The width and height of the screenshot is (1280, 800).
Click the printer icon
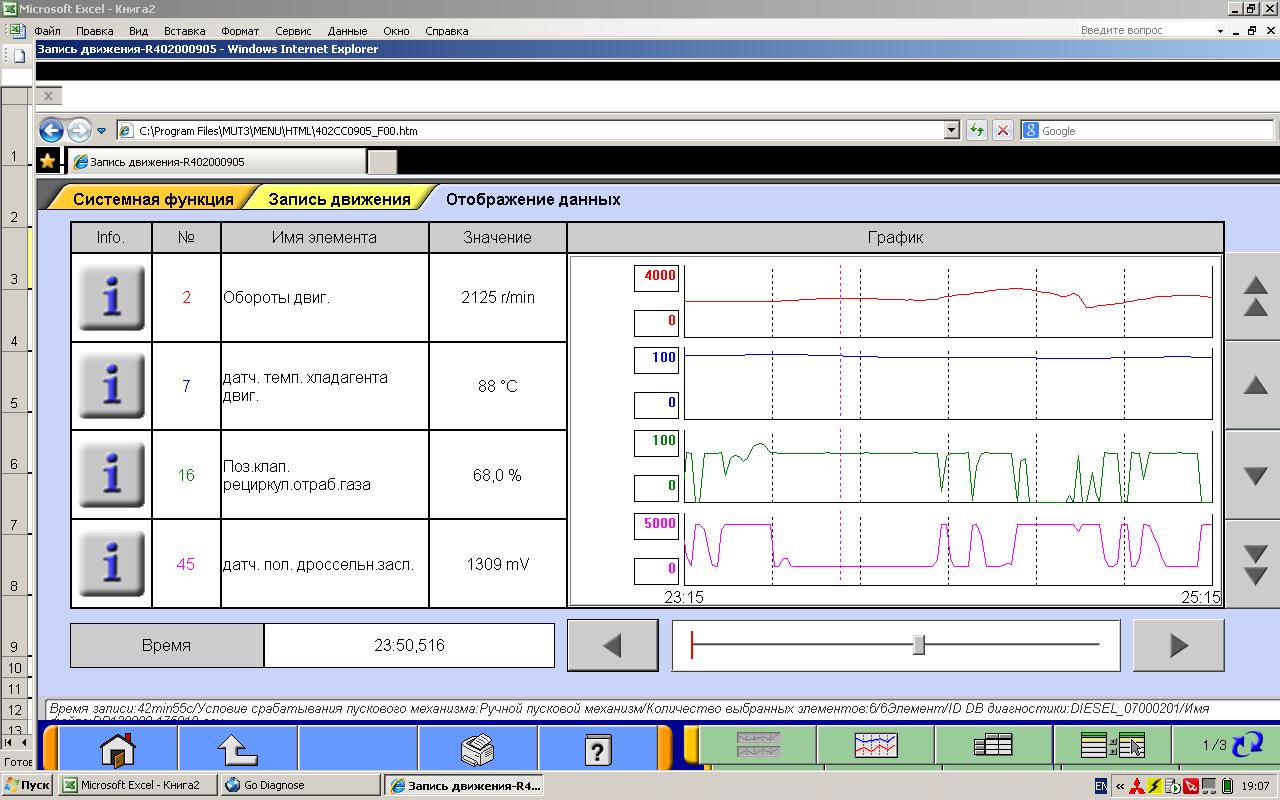point(477,747)
